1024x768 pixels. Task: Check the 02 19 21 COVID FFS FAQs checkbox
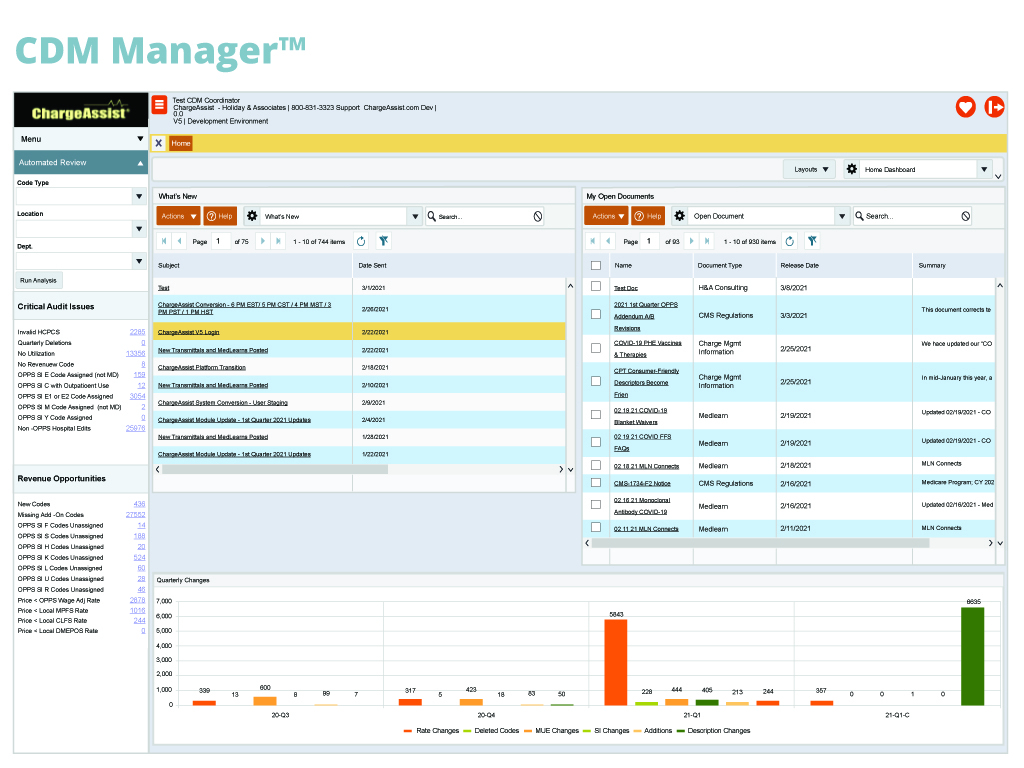point(596,442)
